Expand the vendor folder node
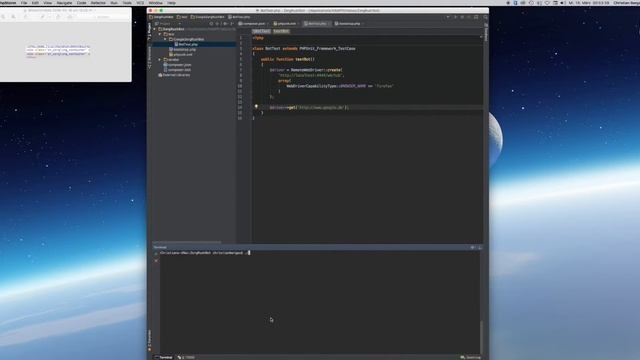This screenshot has height=360, width=640. [160, 60]
